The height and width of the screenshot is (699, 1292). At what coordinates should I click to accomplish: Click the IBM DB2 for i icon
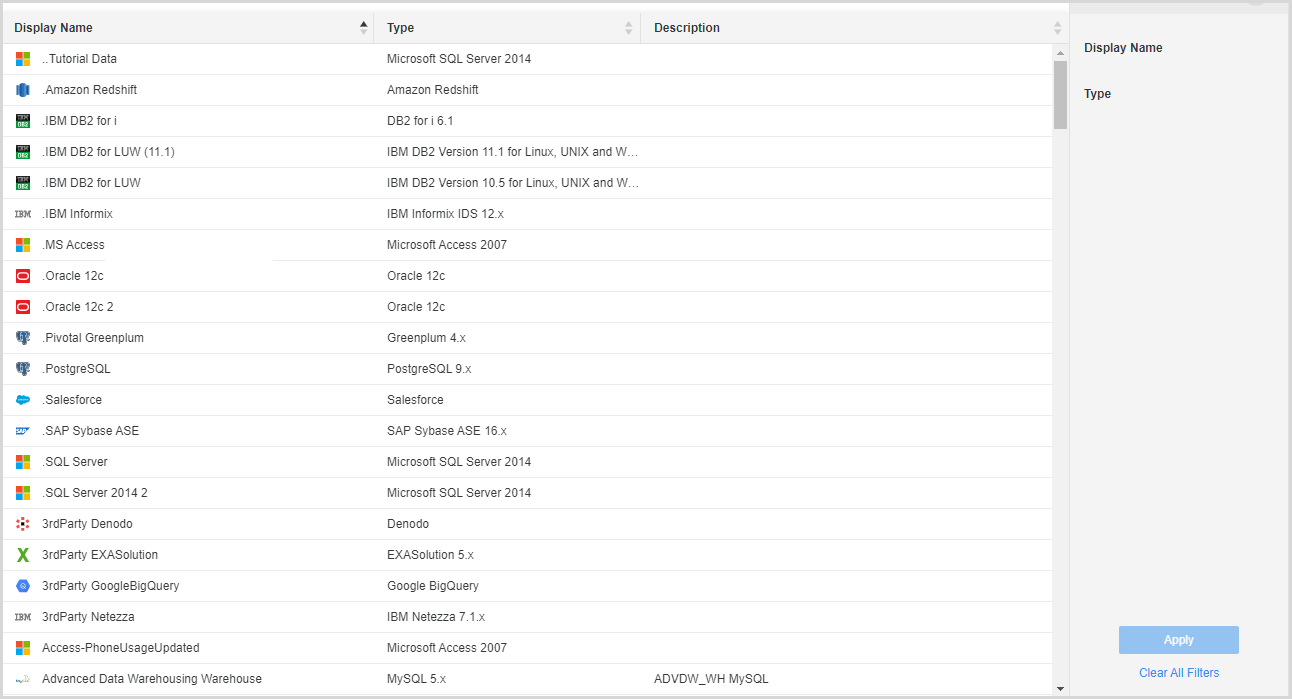[x=23, y=121]
